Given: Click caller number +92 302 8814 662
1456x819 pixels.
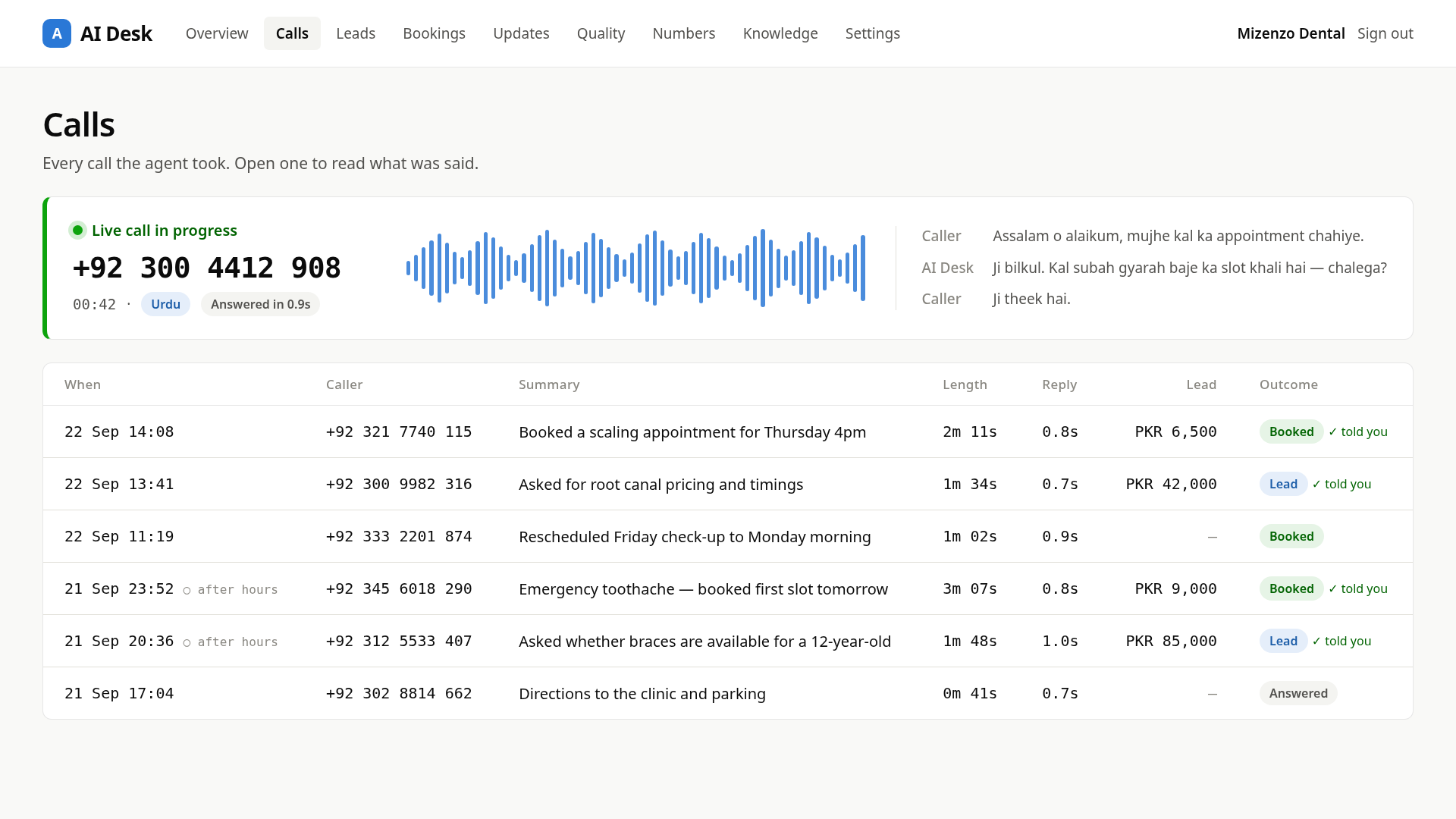Looking at the screenshot, I should click(x=399, y=693).
